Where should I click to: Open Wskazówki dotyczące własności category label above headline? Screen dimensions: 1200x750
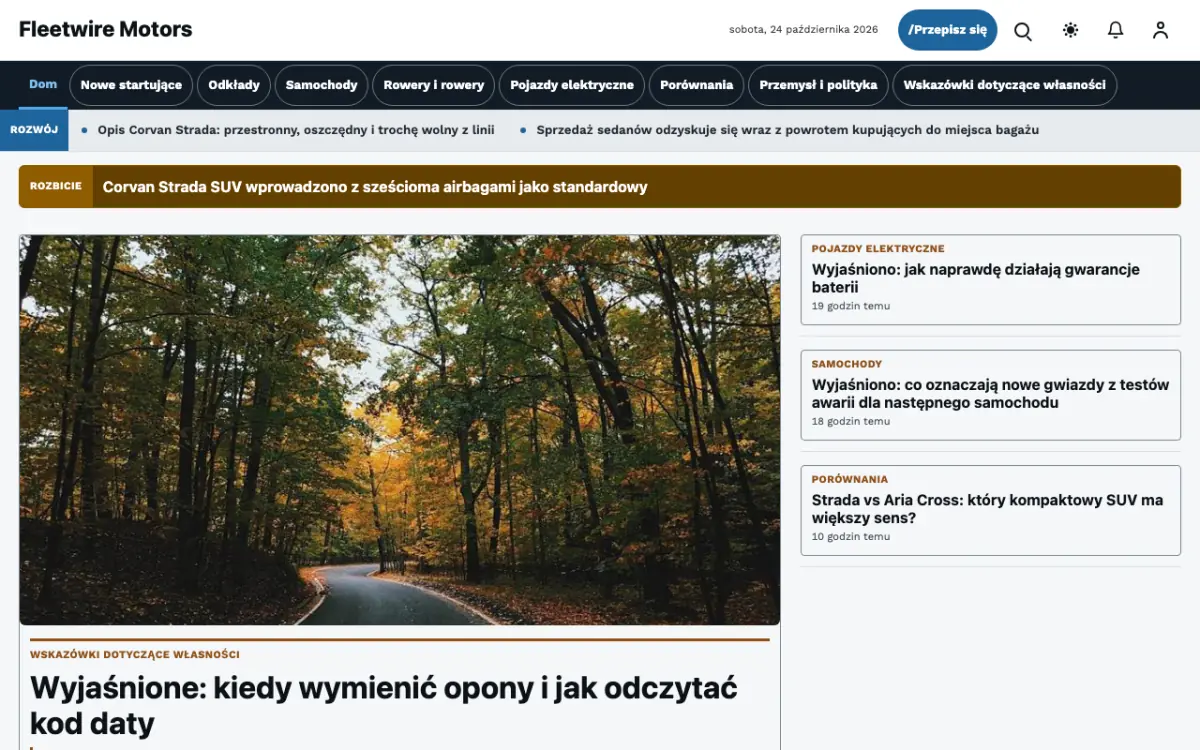pos(135,654)
